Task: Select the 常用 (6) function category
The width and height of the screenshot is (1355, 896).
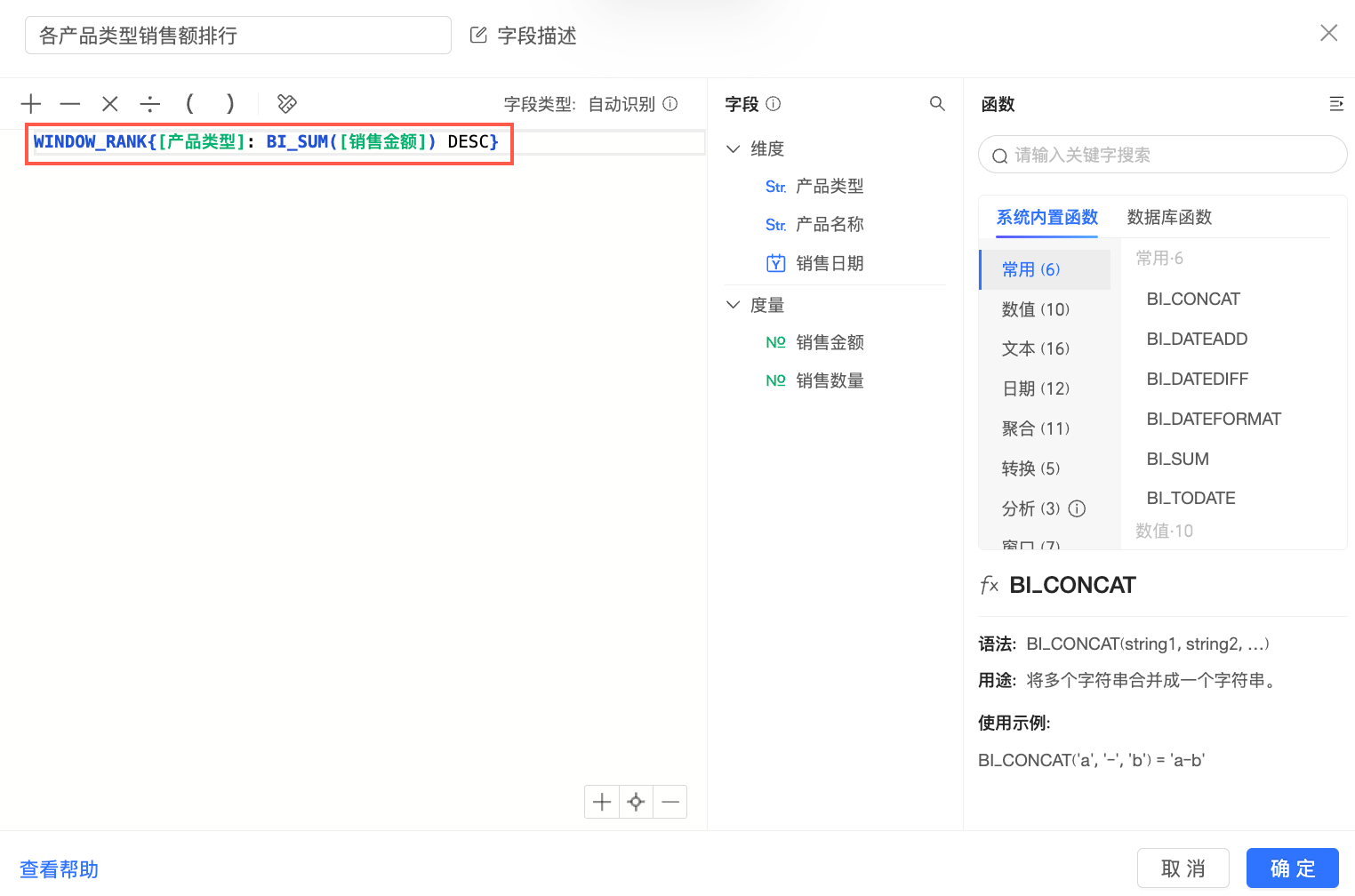Action: pos(1045,269)
